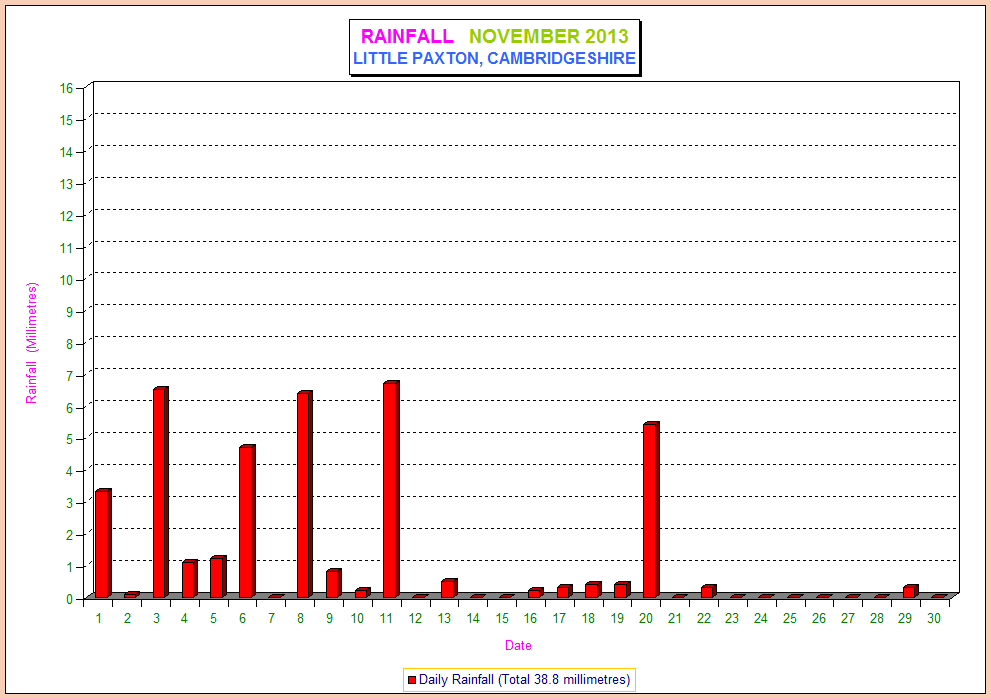Click the bar for date 17
Image resolution: width=991 pixels, height=698 pixels.
[564, 591]
